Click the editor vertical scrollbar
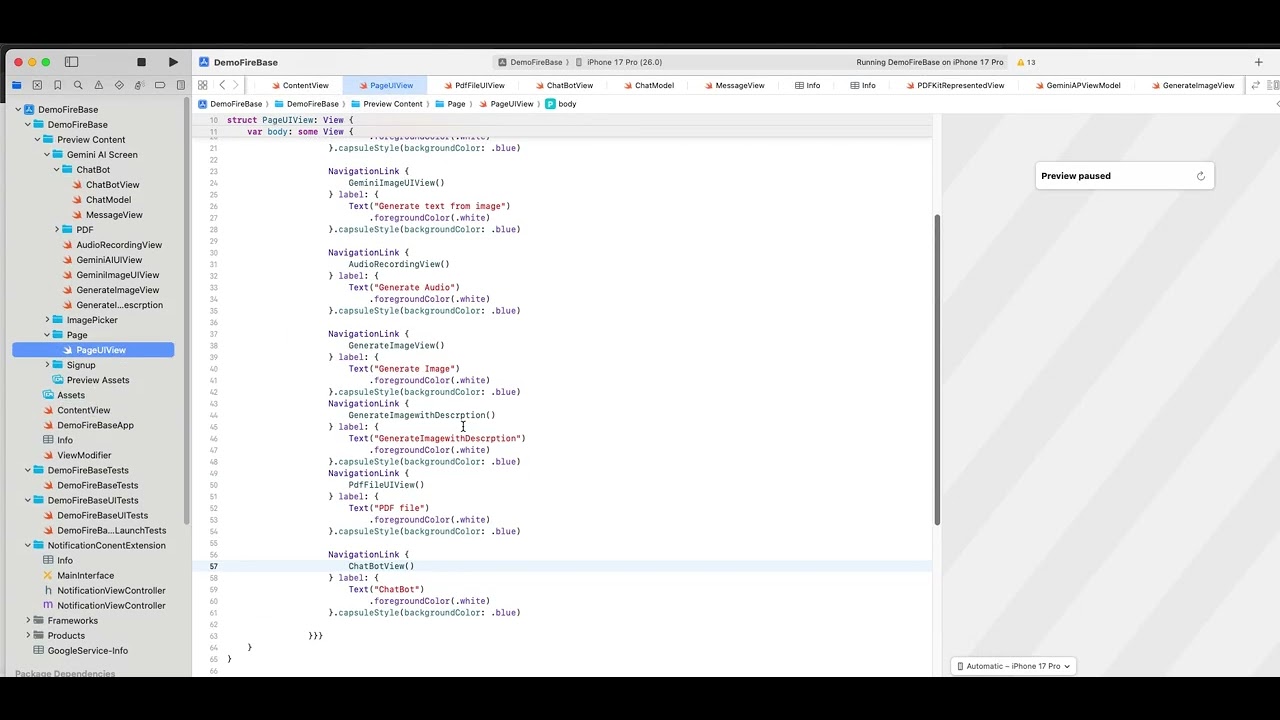This screenshot has width=1280, height=720. [x=937, y=370]
